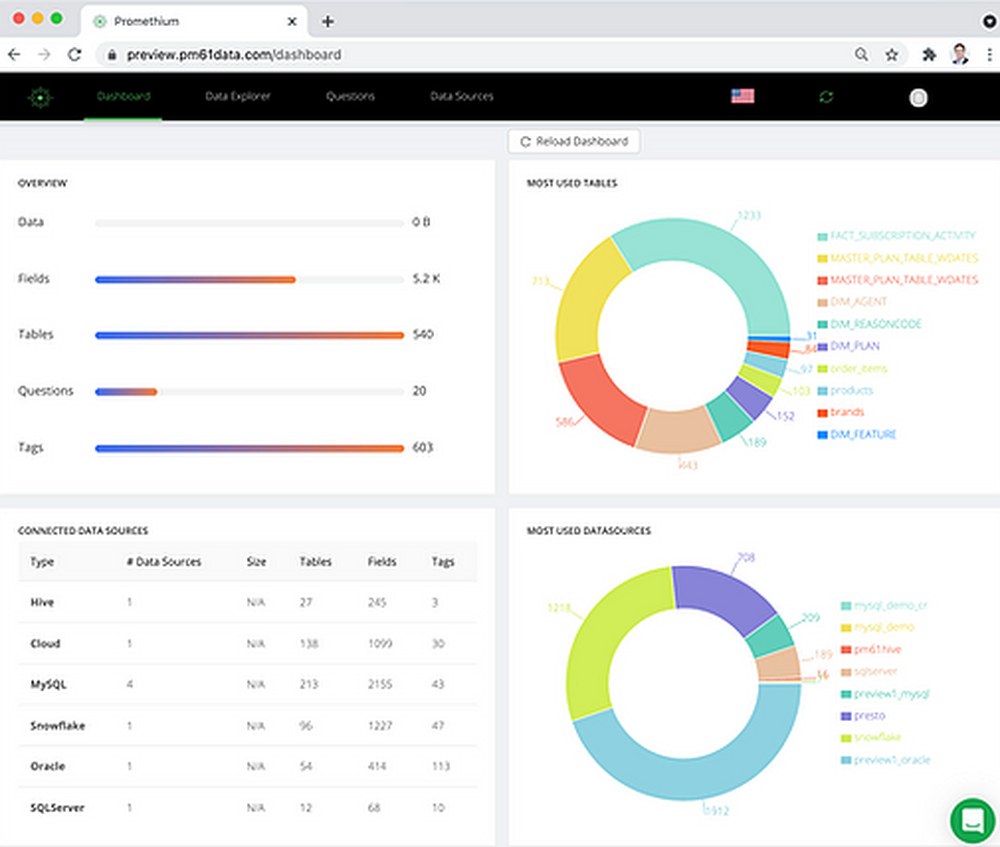Viewport: 1000px width, 847px height.
Task: Select the MySQL data source row
Action: [247, 684]
